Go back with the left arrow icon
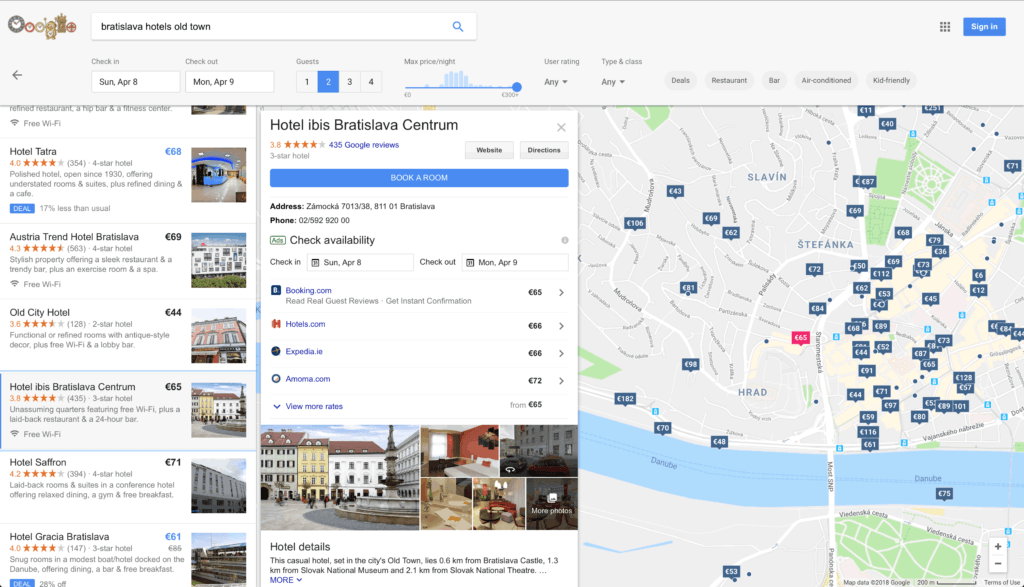The width and height of the screenshot is (1024, 587). (17, 75)
